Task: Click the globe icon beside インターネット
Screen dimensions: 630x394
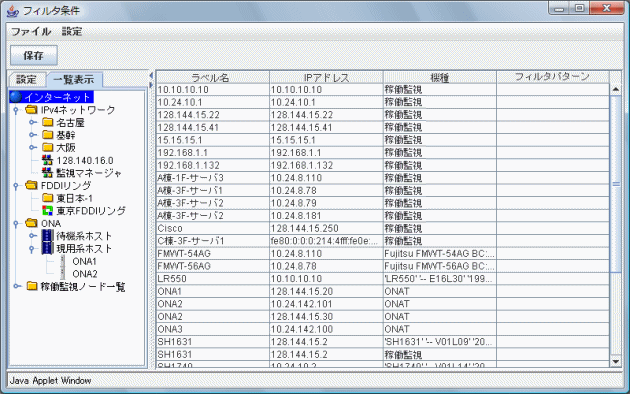Action: pos(16,97)
